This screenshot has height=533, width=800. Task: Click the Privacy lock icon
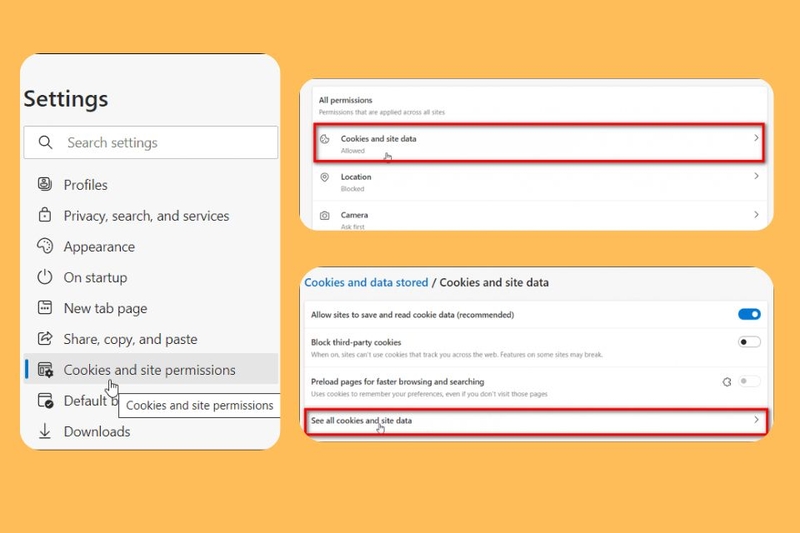[45, 215]
